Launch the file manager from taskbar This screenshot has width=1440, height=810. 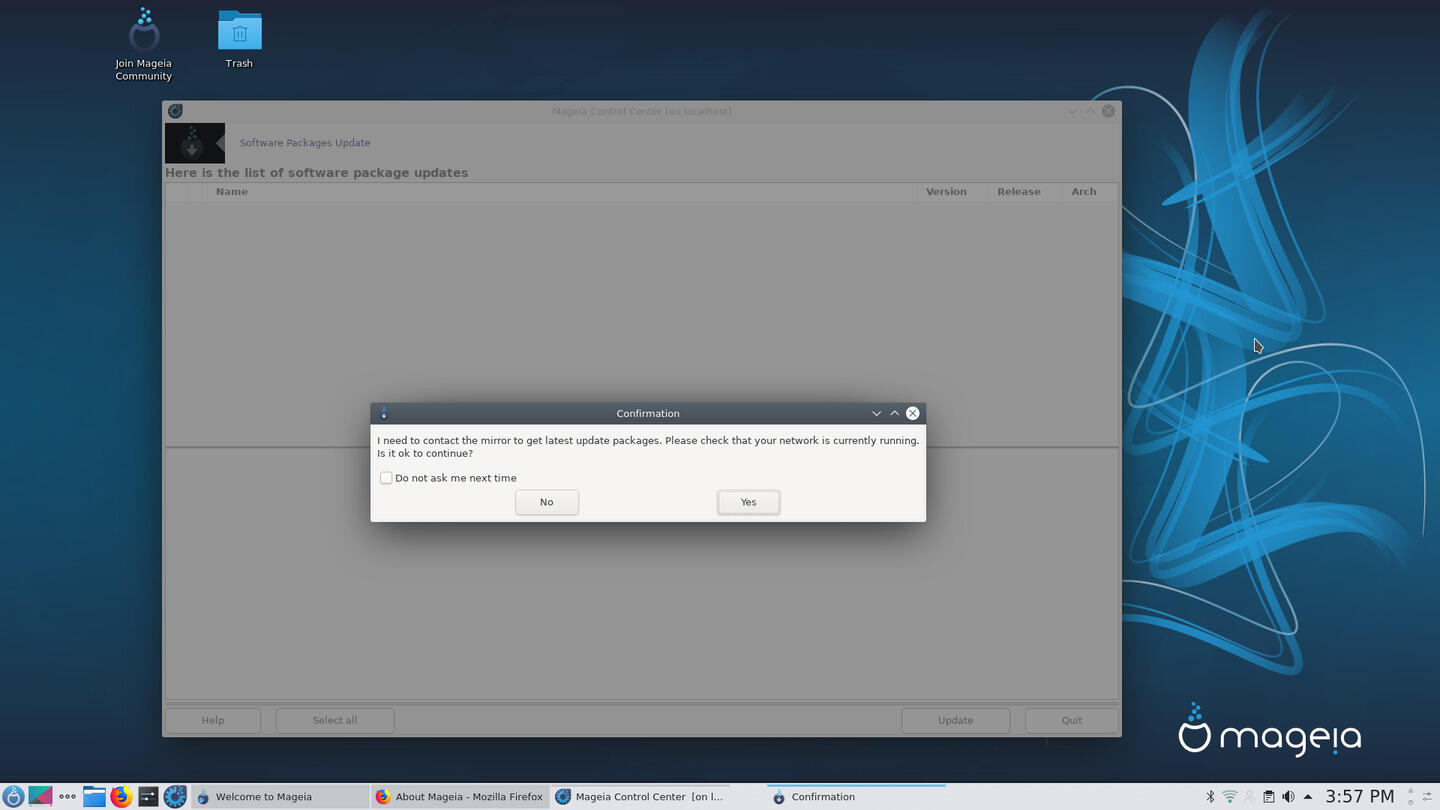pyautogui.click(x=94, y=796)
